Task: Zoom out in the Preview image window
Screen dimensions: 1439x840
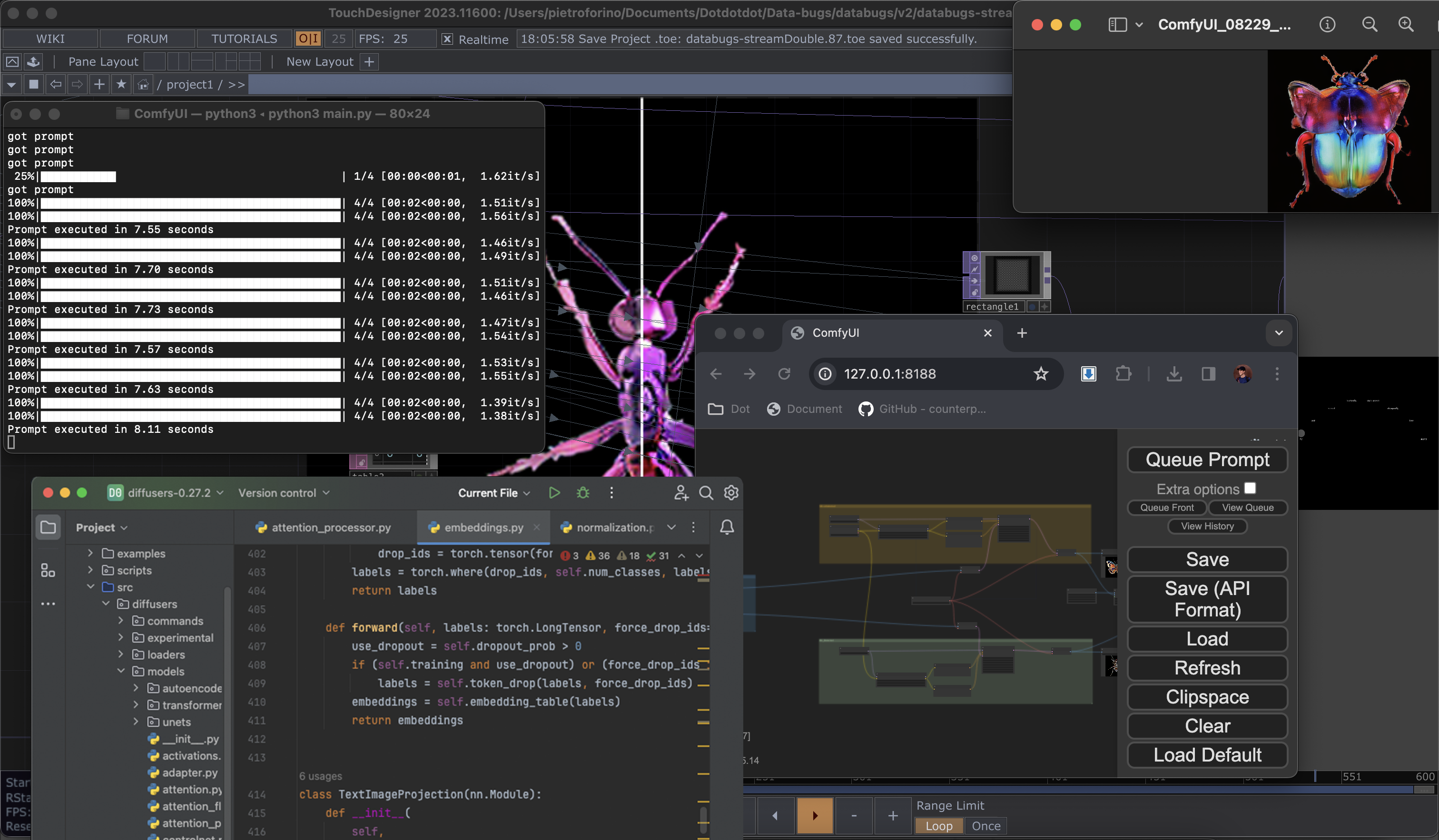Action: pyautogui.click(x=1370, y=25)
